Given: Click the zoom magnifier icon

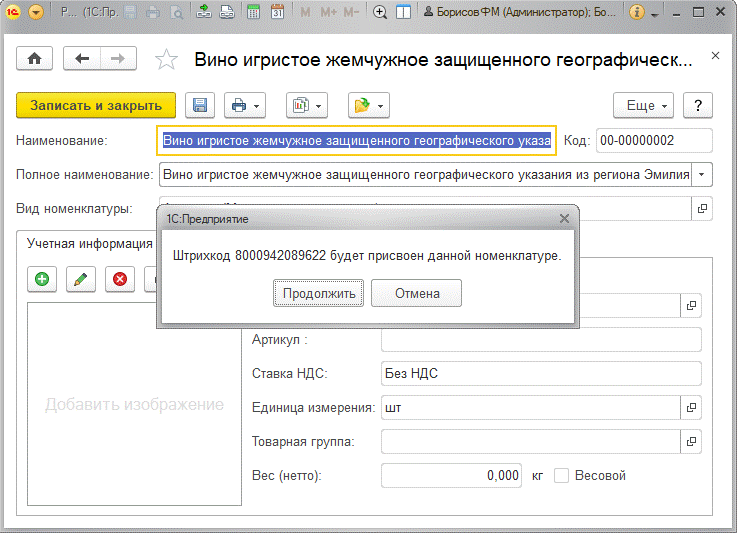Looking at the screenshot, I should click(x=380, y=12).
